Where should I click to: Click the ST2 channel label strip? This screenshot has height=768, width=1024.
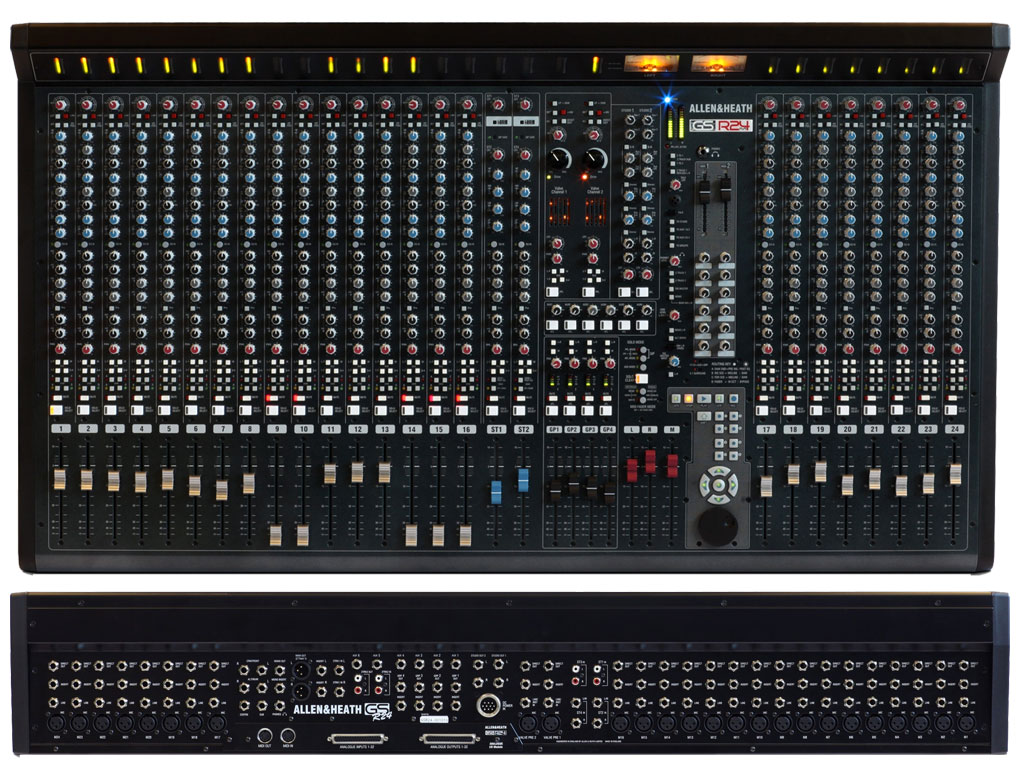click(523, 429)
